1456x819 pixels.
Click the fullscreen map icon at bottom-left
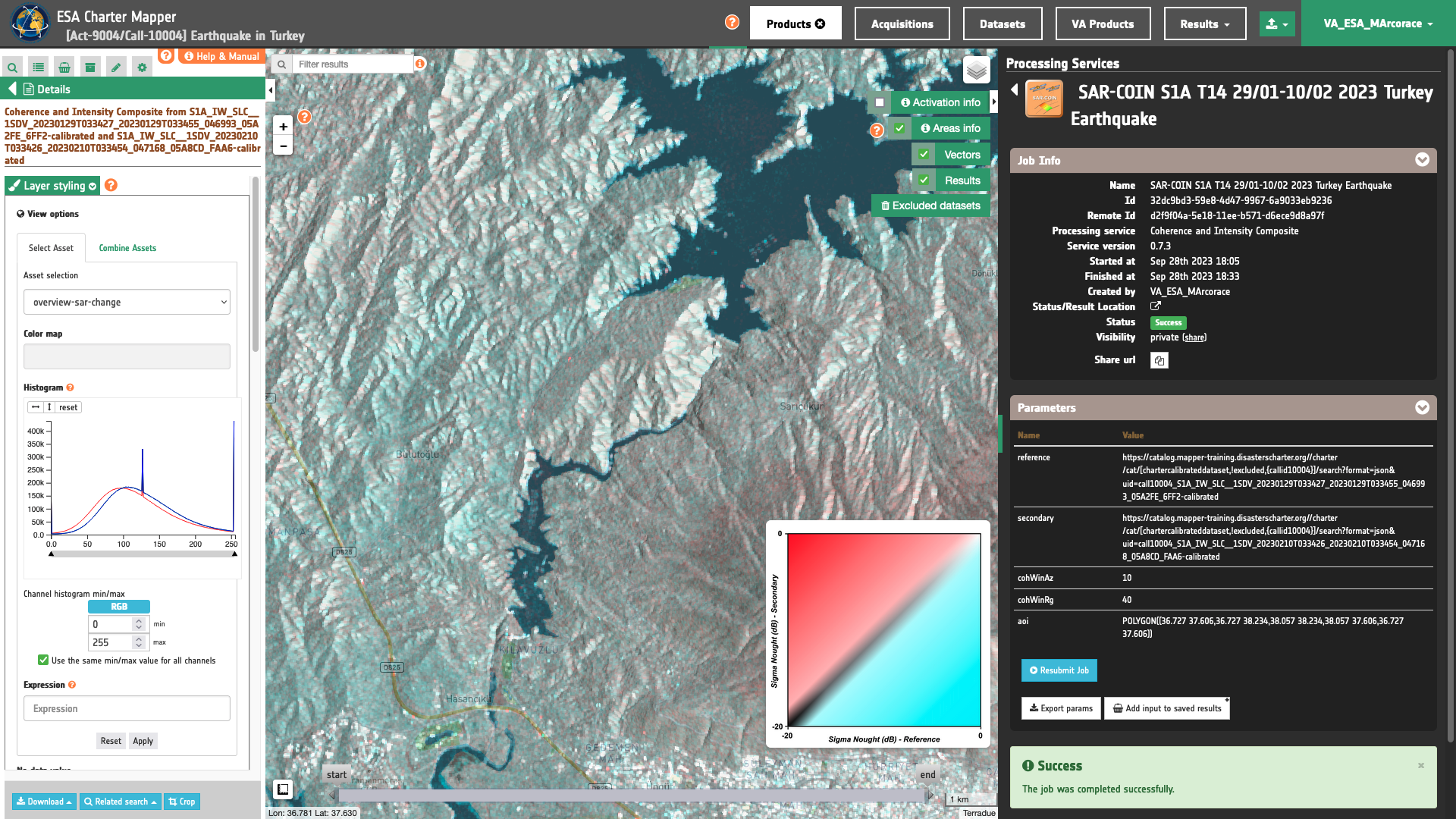[x=283, y=789]
